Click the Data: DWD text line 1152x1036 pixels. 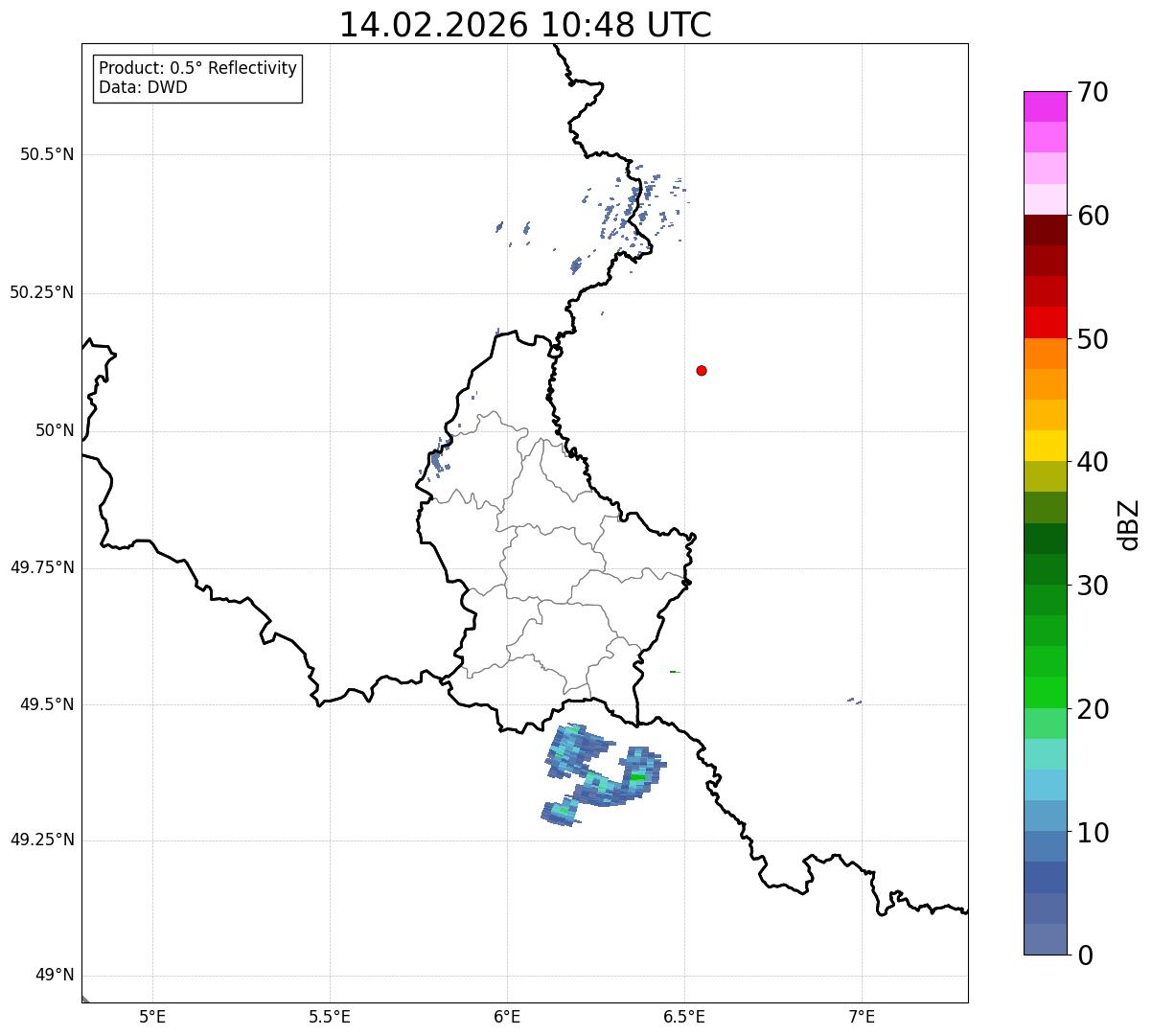pos(143,87)
